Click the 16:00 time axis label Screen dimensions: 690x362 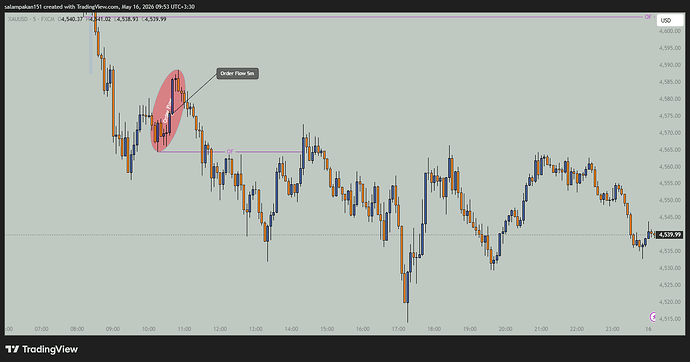[x=363, y=329]
